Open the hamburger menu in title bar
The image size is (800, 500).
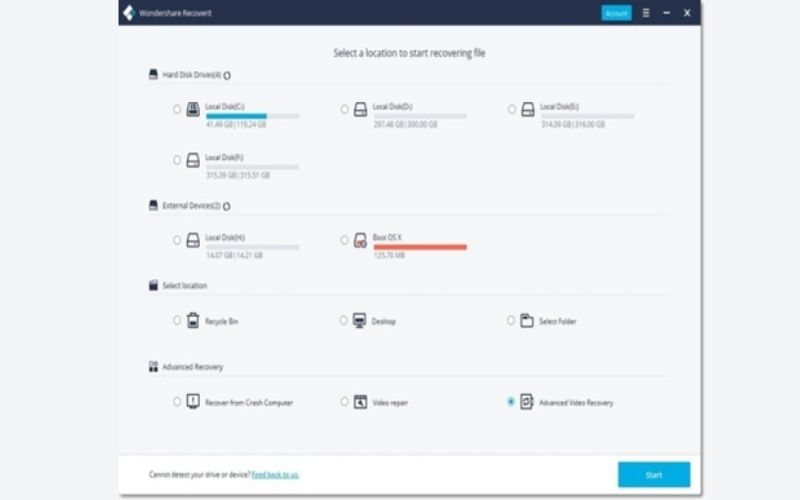(646, 13)
